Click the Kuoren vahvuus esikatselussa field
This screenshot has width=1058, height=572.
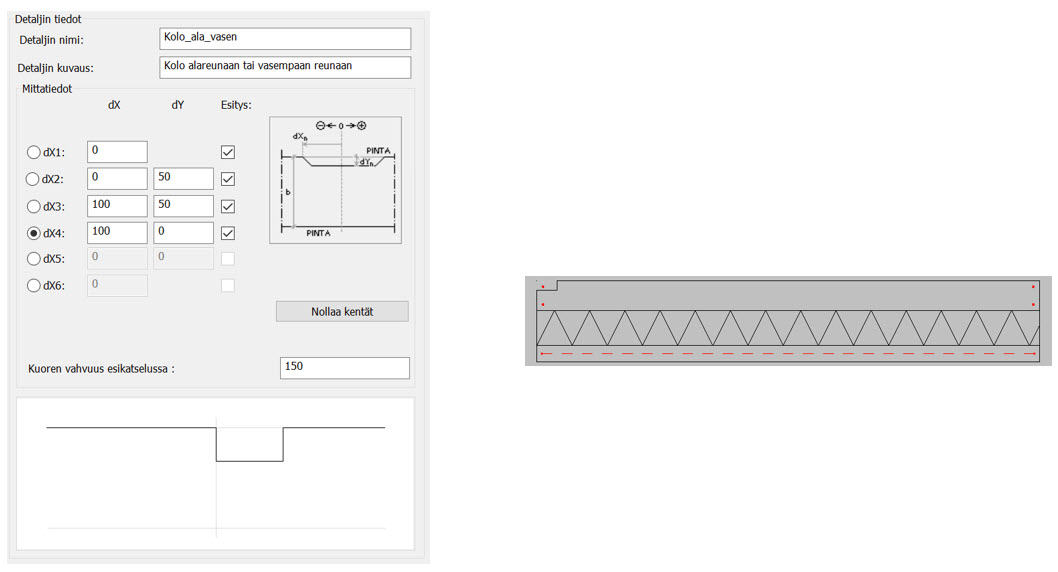345,367
